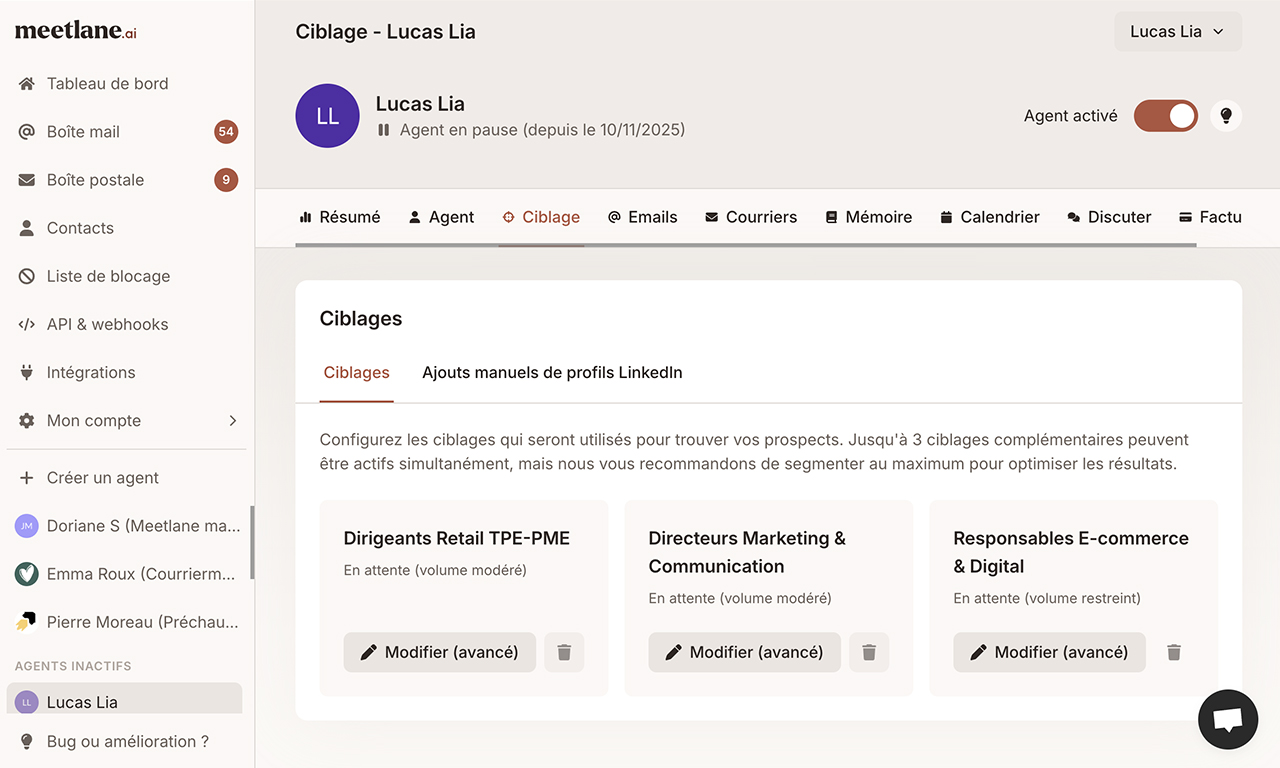This screenshot has width=1280, height=768.
Task: Click the trash icon for Directeurs Marketing & Communication
Action: [869, 651]
